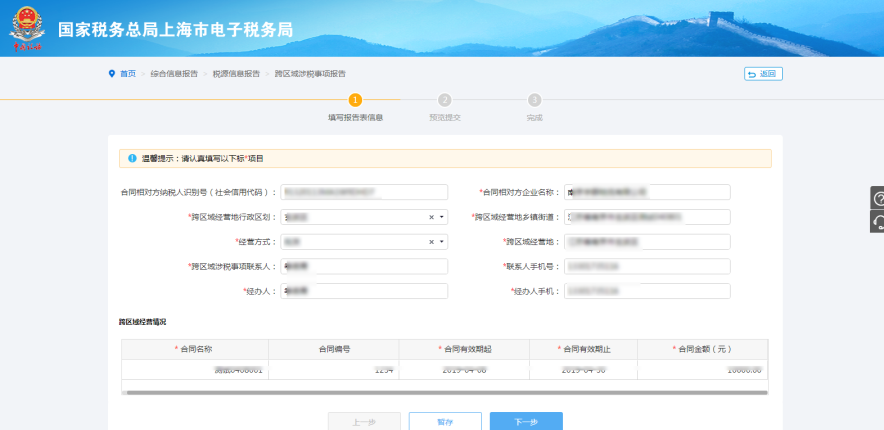Click the 返回 button

pos(763,74)
